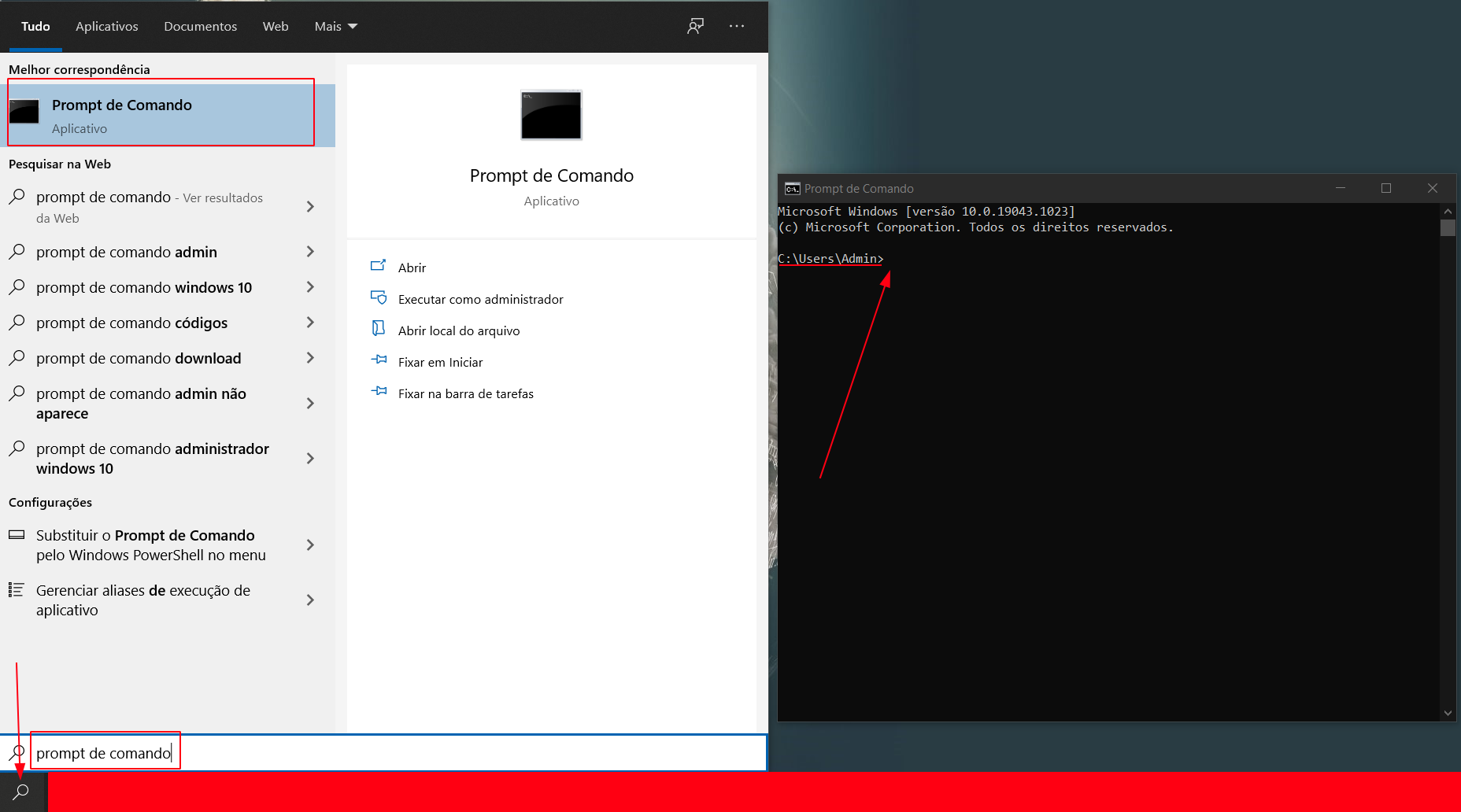Click 'Abrir local do arquivo'
1461x812 pixels.
pos(459,330)
